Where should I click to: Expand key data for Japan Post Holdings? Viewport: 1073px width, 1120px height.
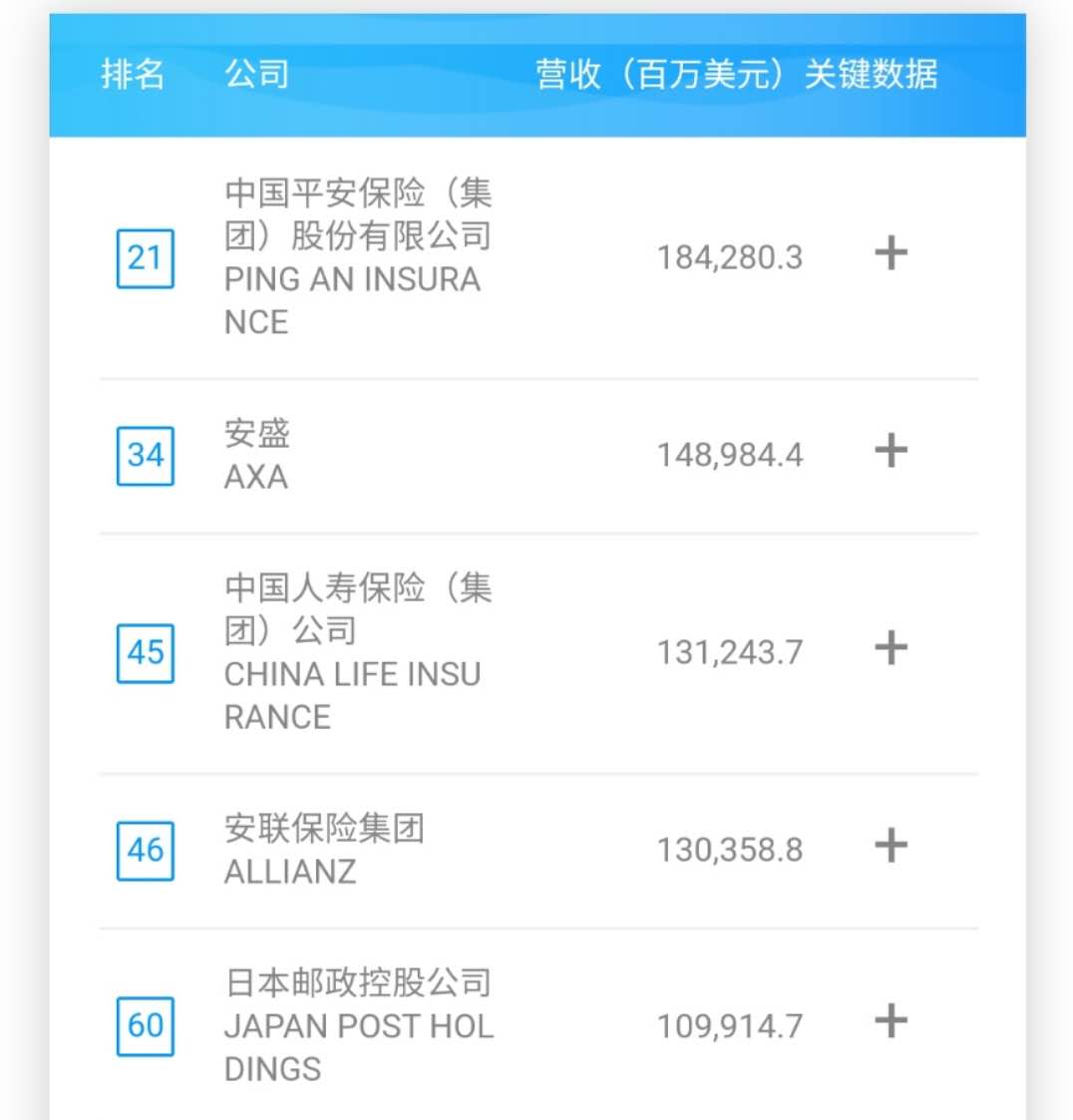click(891, 1020)
